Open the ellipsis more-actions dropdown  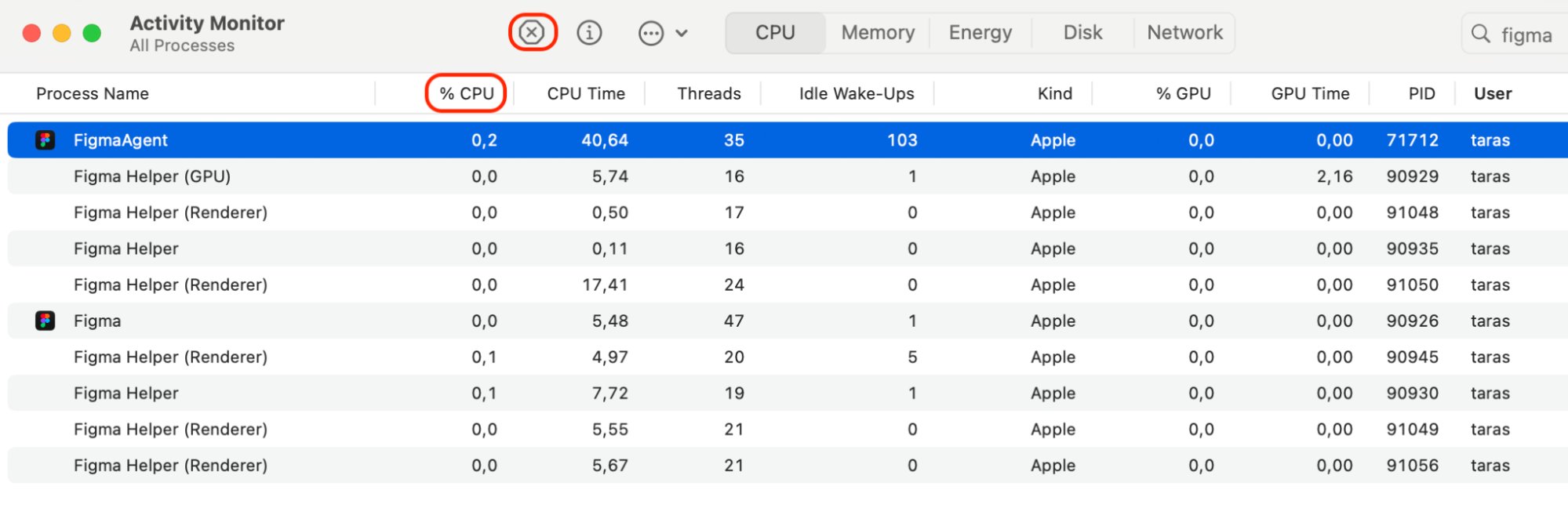[x=663, y=33]
